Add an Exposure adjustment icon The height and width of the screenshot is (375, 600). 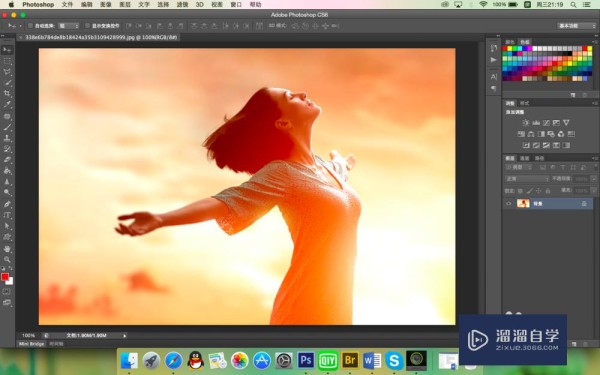pos(556,123)
